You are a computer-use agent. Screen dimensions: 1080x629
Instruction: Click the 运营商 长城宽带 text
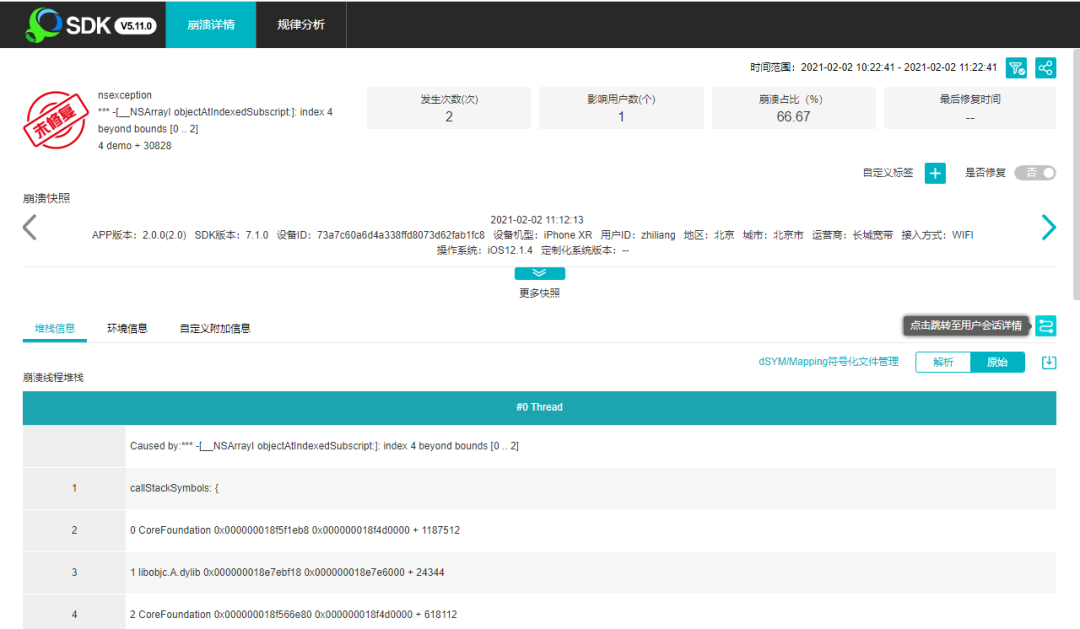[x=852, y=235]
